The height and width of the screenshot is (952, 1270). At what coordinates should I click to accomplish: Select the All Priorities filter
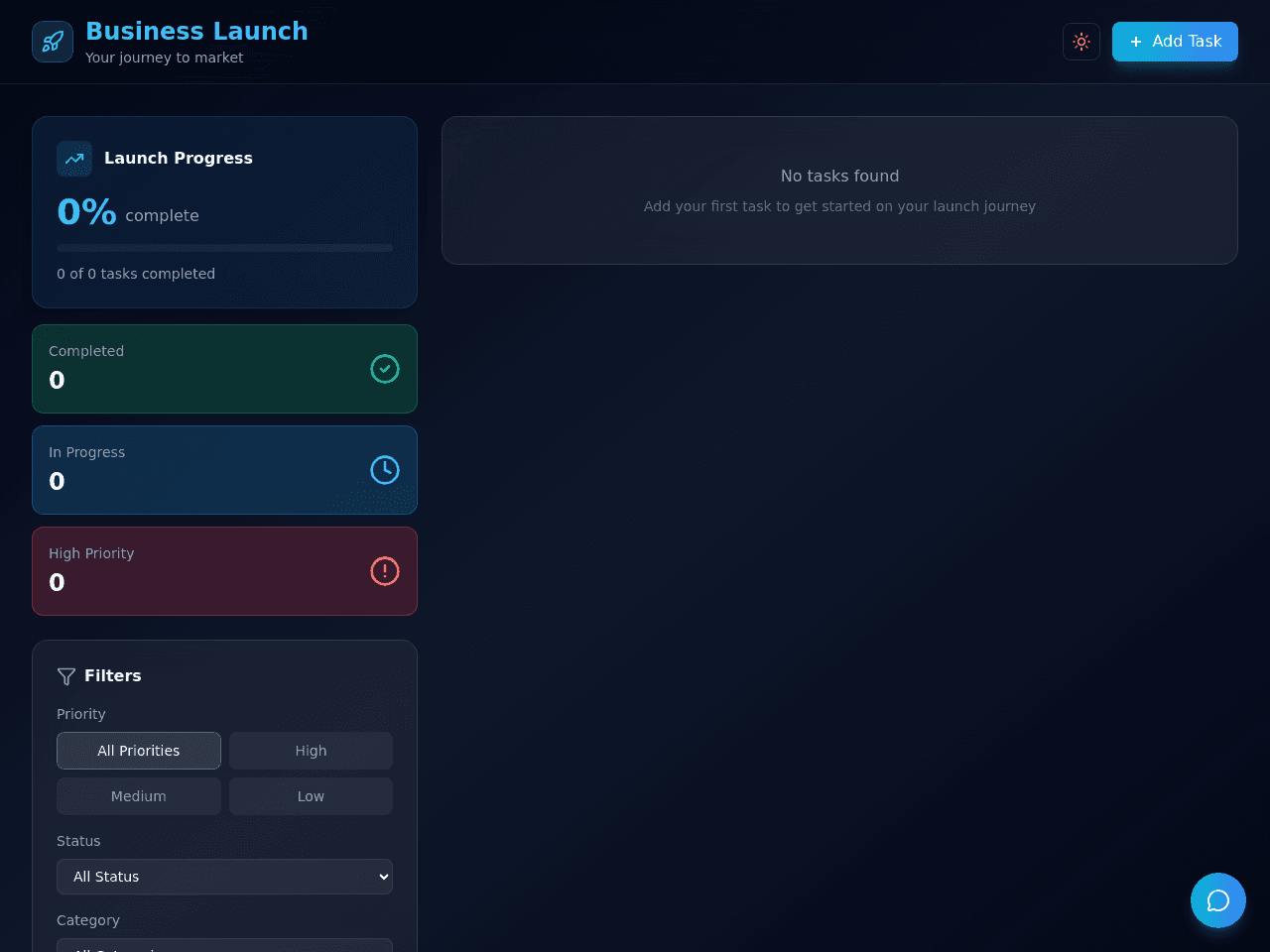click(139, 751)
